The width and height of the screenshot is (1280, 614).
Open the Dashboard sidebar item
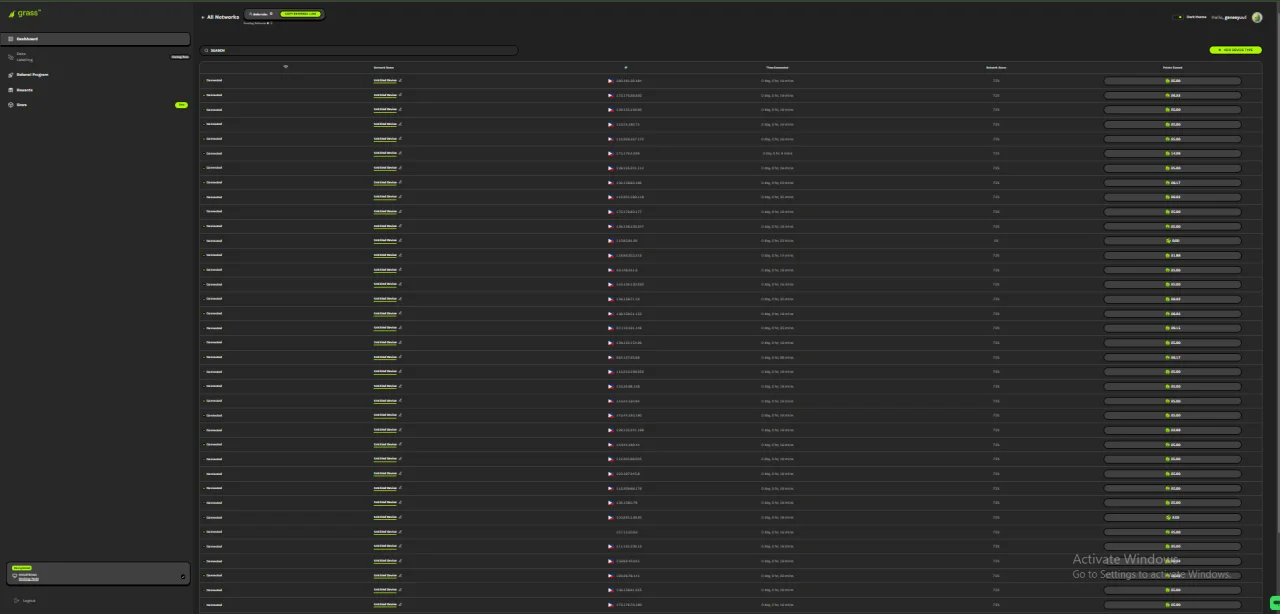pyautogui.click(x=96, y=39)
